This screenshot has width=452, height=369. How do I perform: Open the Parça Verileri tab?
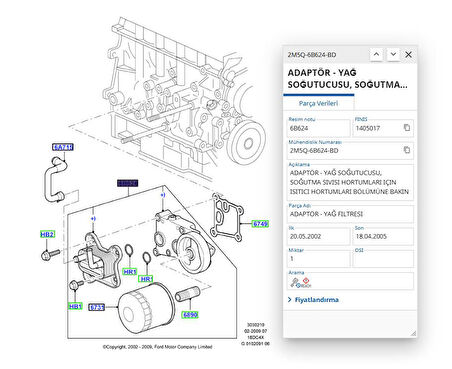318,103
